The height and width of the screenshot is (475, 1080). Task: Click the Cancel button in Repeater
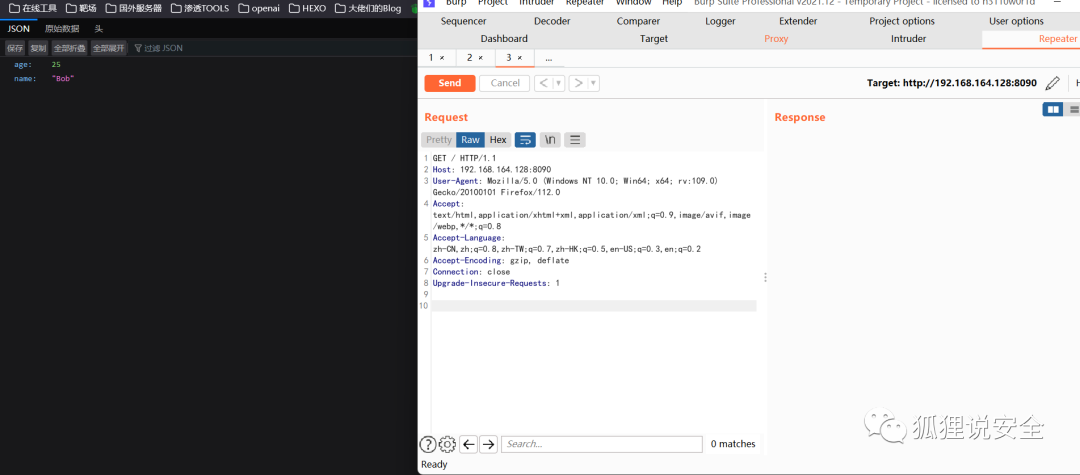pyautogui.click(x=505, y=83)
